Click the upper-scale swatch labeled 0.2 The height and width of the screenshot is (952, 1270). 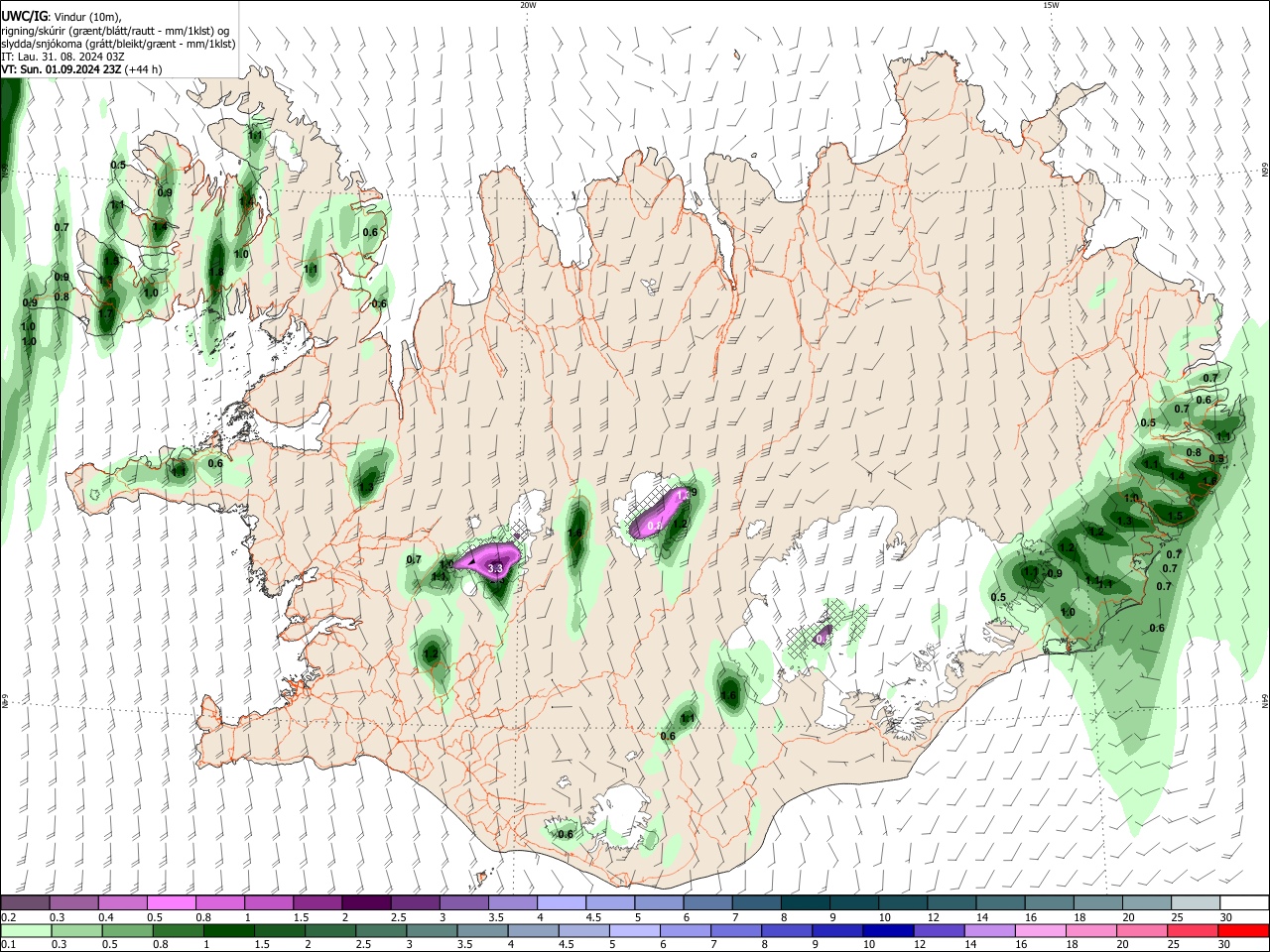tap(26, 903)
